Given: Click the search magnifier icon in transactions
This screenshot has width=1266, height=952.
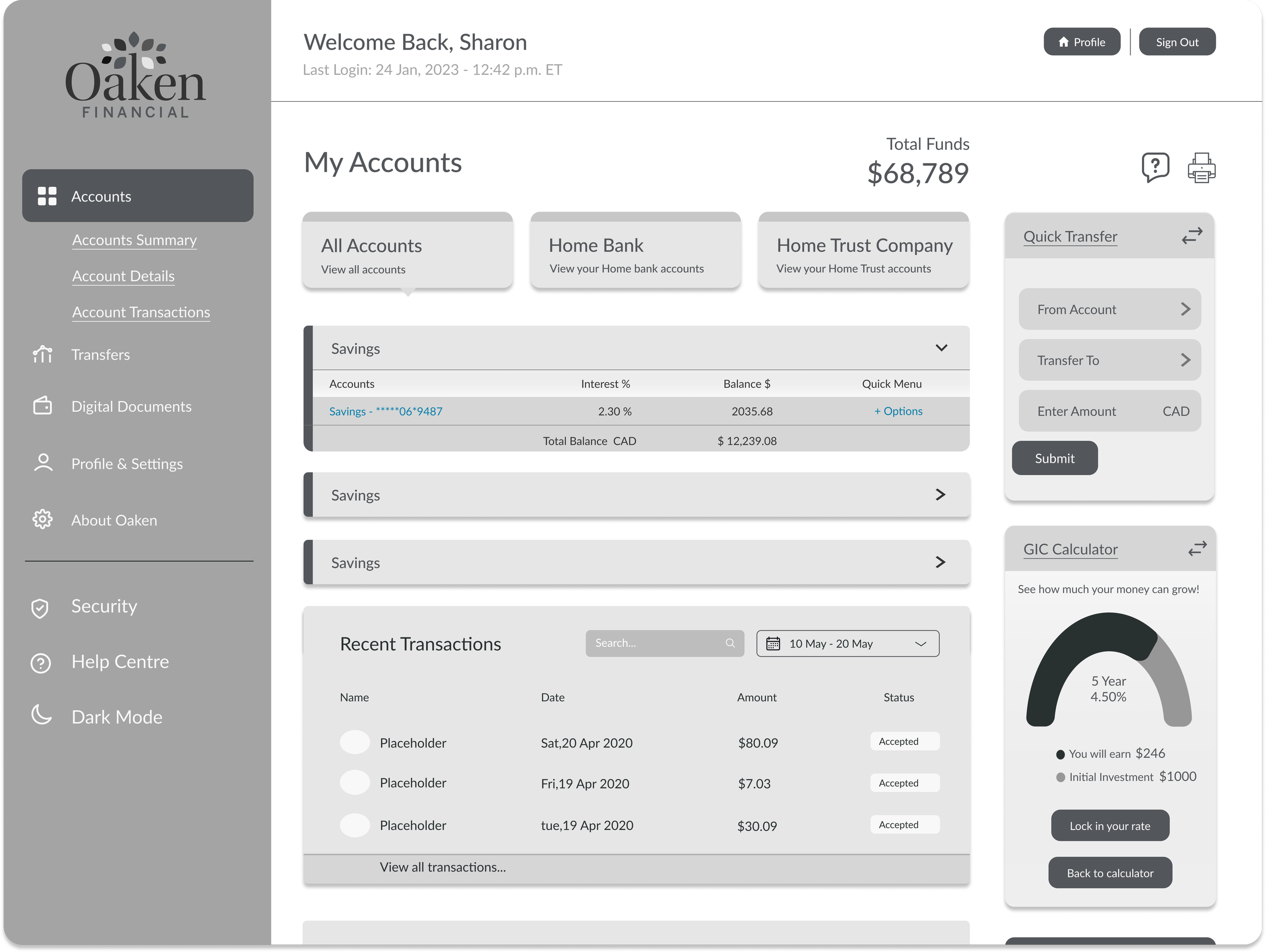Looking at the screenshot, I should [x=730, y=643].
